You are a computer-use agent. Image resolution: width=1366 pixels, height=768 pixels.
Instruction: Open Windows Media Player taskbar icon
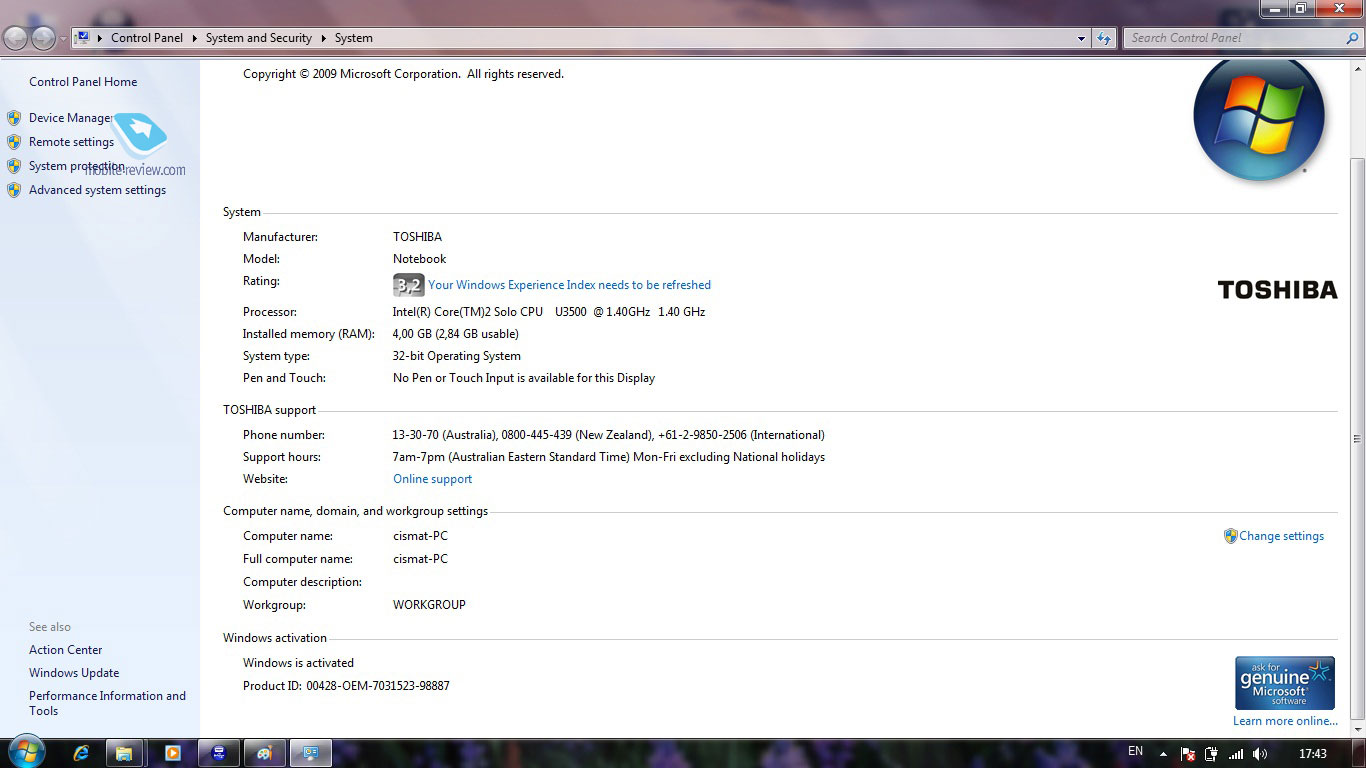(x=172, y=753)
